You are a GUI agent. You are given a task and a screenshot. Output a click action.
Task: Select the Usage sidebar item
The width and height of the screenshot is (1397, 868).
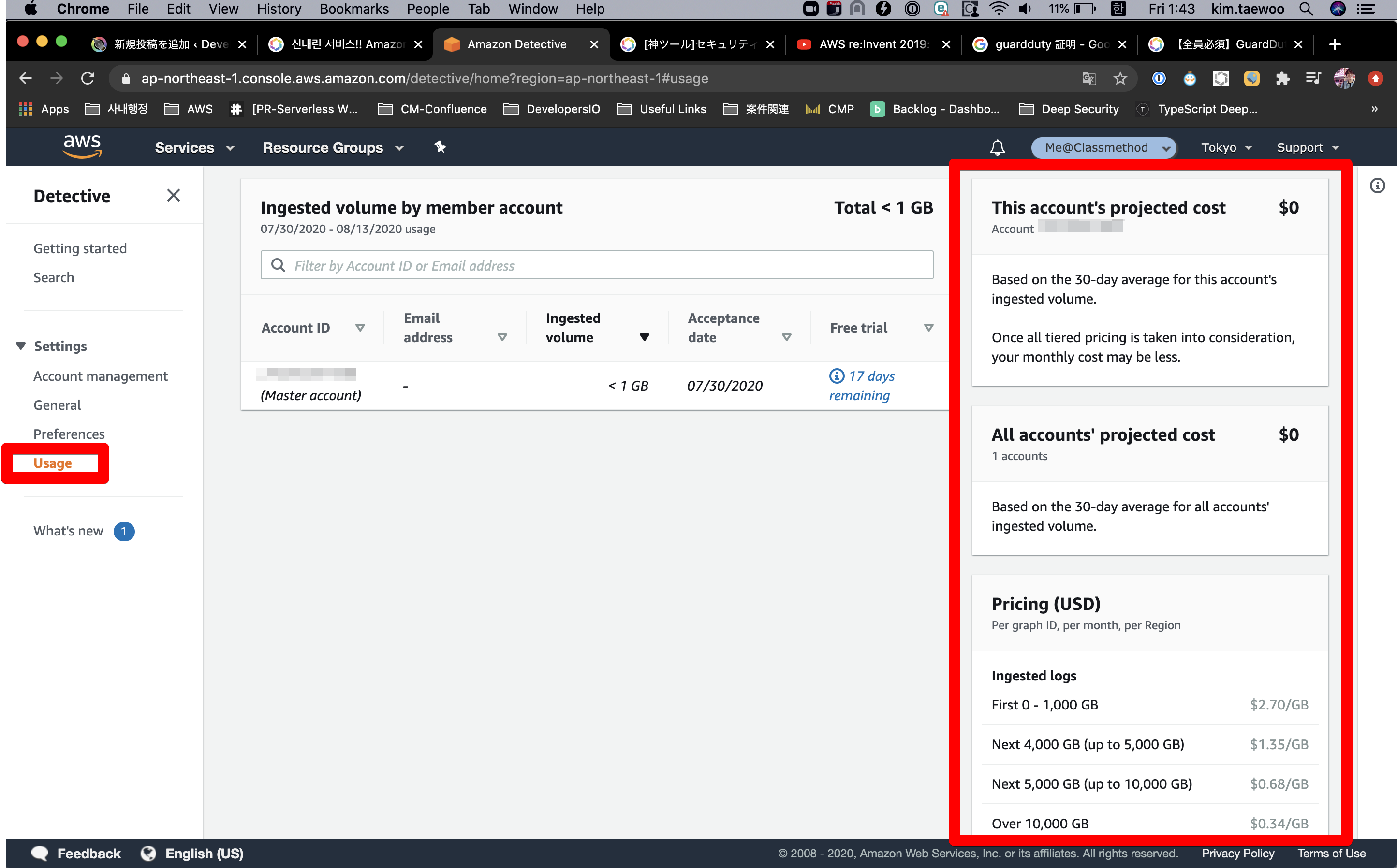52,463
